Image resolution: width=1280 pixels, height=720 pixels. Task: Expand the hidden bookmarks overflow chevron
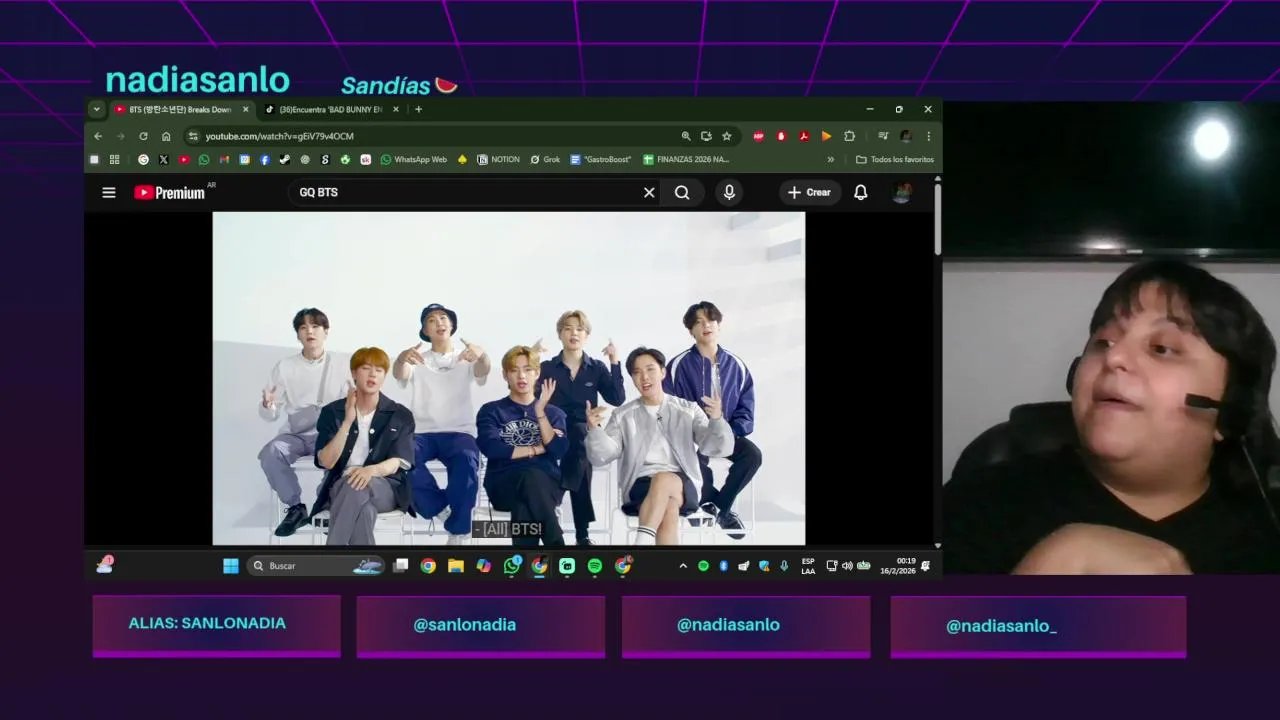pos(830,159)
